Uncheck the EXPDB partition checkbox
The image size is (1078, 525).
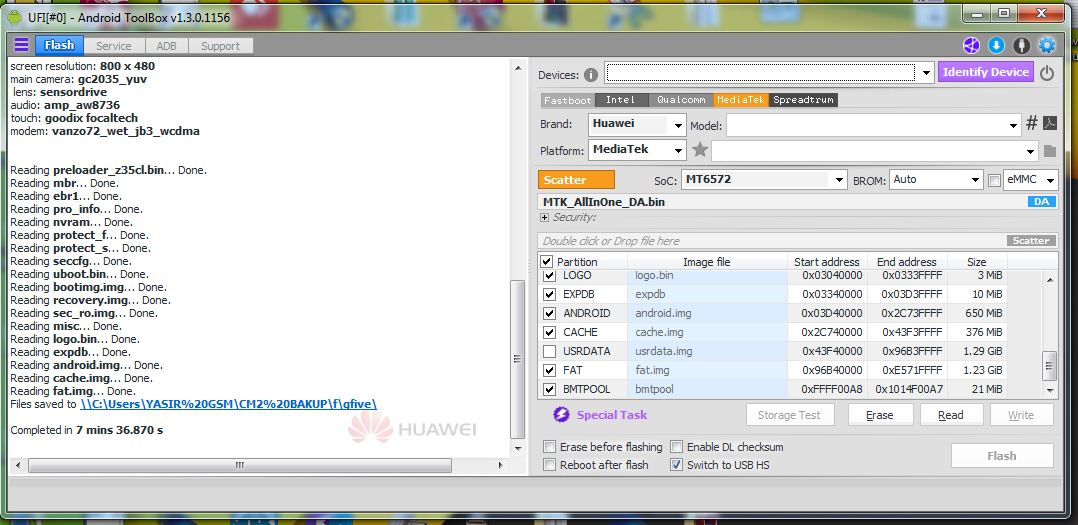549,294
